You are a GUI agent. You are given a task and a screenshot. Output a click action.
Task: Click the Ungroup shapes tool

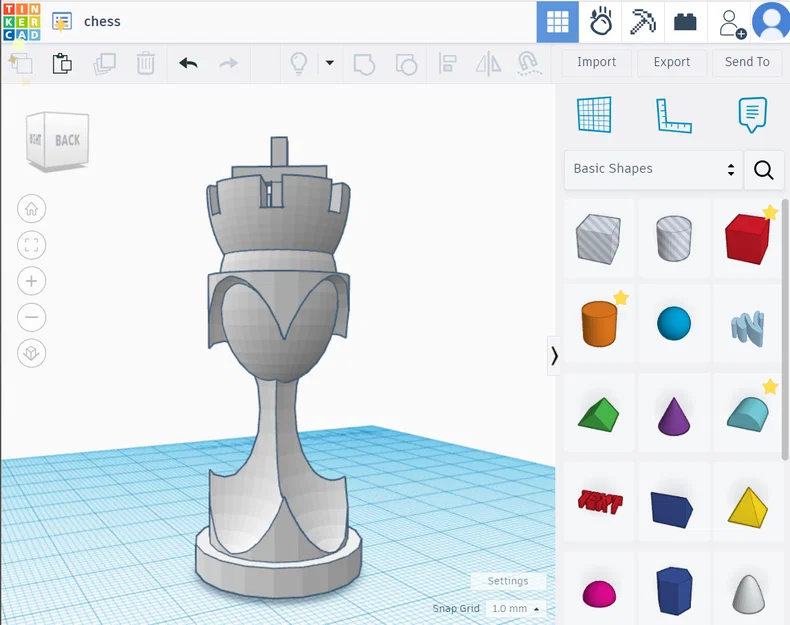pos(406,64)
